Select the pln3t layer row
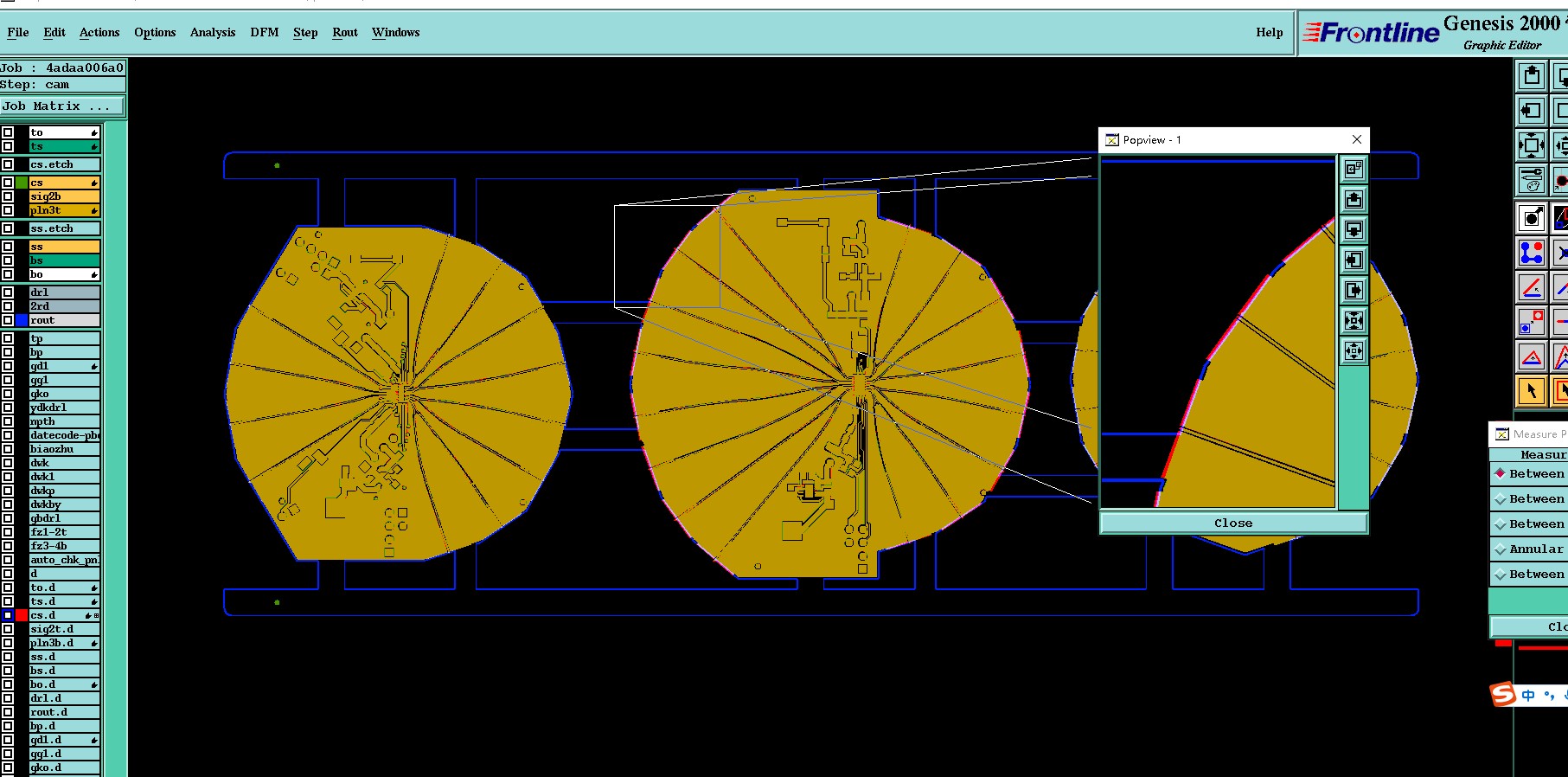Viewport: 1568px width, 777px height. 65,210
